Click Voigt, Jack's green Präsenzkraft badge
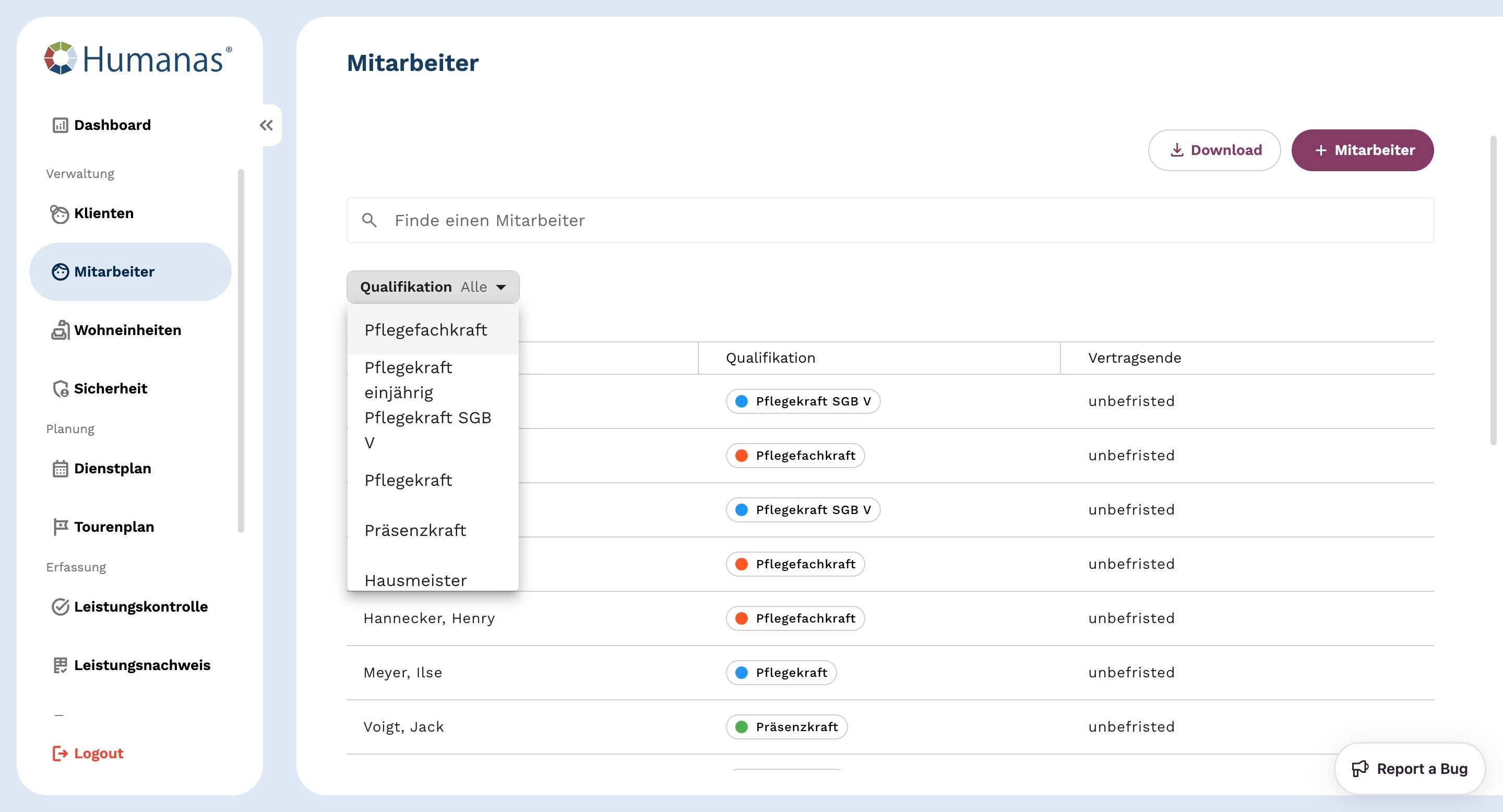This screenshot has height=812, width=1503. (x=786, y=727)
